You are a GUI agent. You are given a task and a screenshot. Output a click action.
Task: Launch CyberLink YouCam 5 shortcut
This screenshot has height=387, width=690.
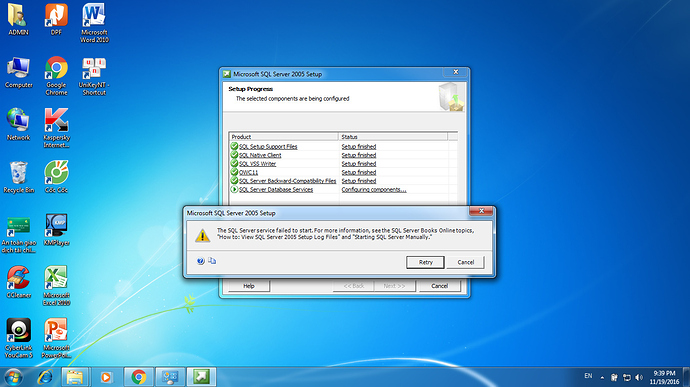point(18,338)
